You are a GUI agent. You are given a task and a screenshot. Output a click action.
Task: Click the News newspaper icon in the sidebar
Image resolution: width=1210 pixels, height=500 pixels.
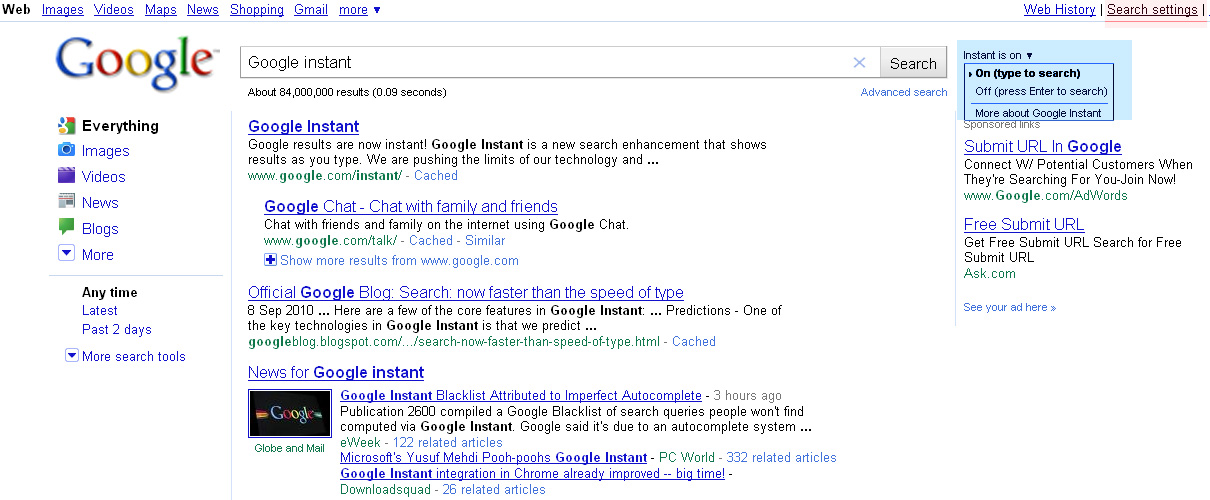tap(67, 202)
